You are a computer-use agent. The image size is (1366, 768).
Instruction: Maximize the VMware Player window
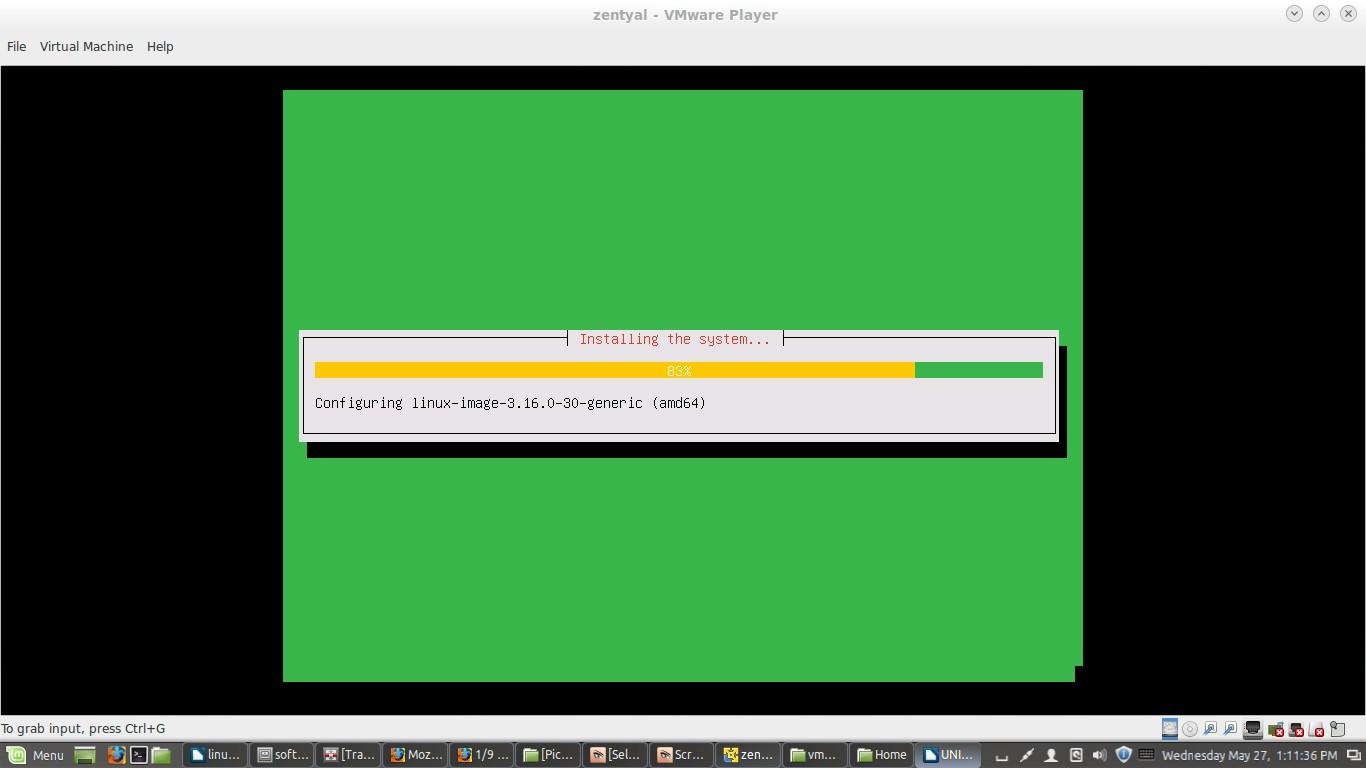pyautogui.click(x=1321, y=13)
